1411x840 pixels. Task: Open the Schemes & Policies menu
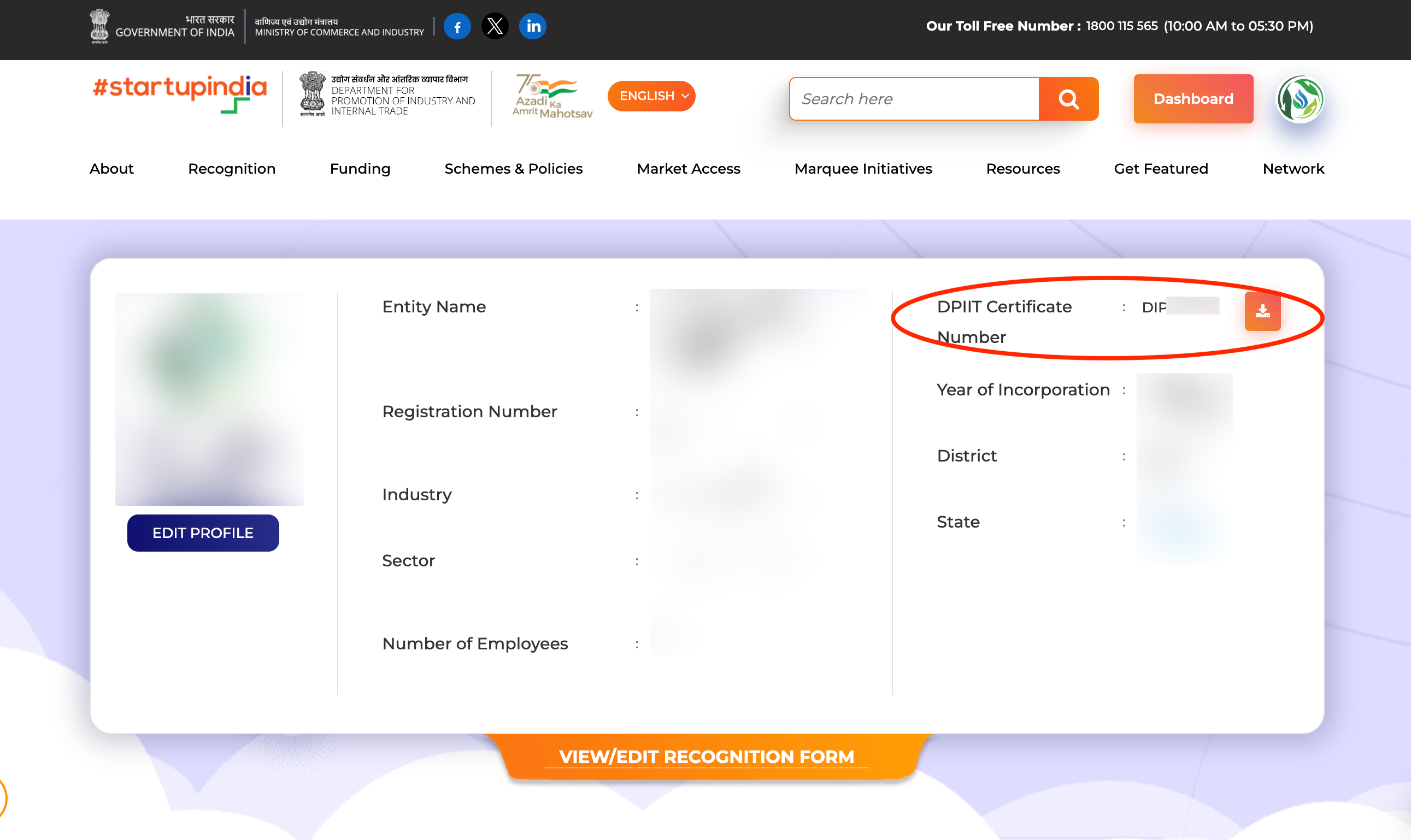click(x=513, y=169)
